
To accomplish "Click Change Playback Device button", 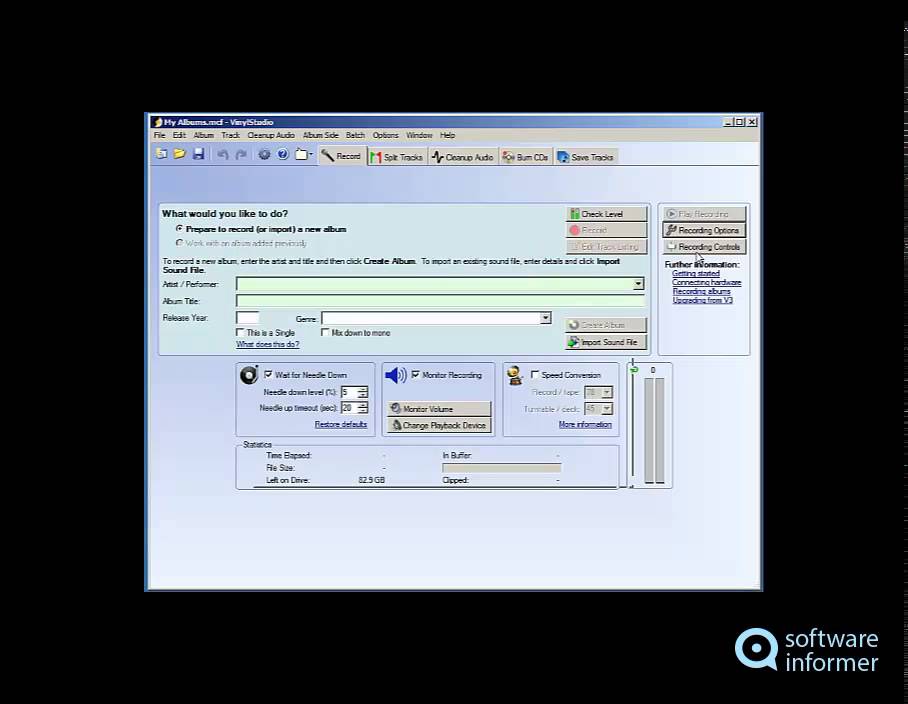I will [439, 425].
